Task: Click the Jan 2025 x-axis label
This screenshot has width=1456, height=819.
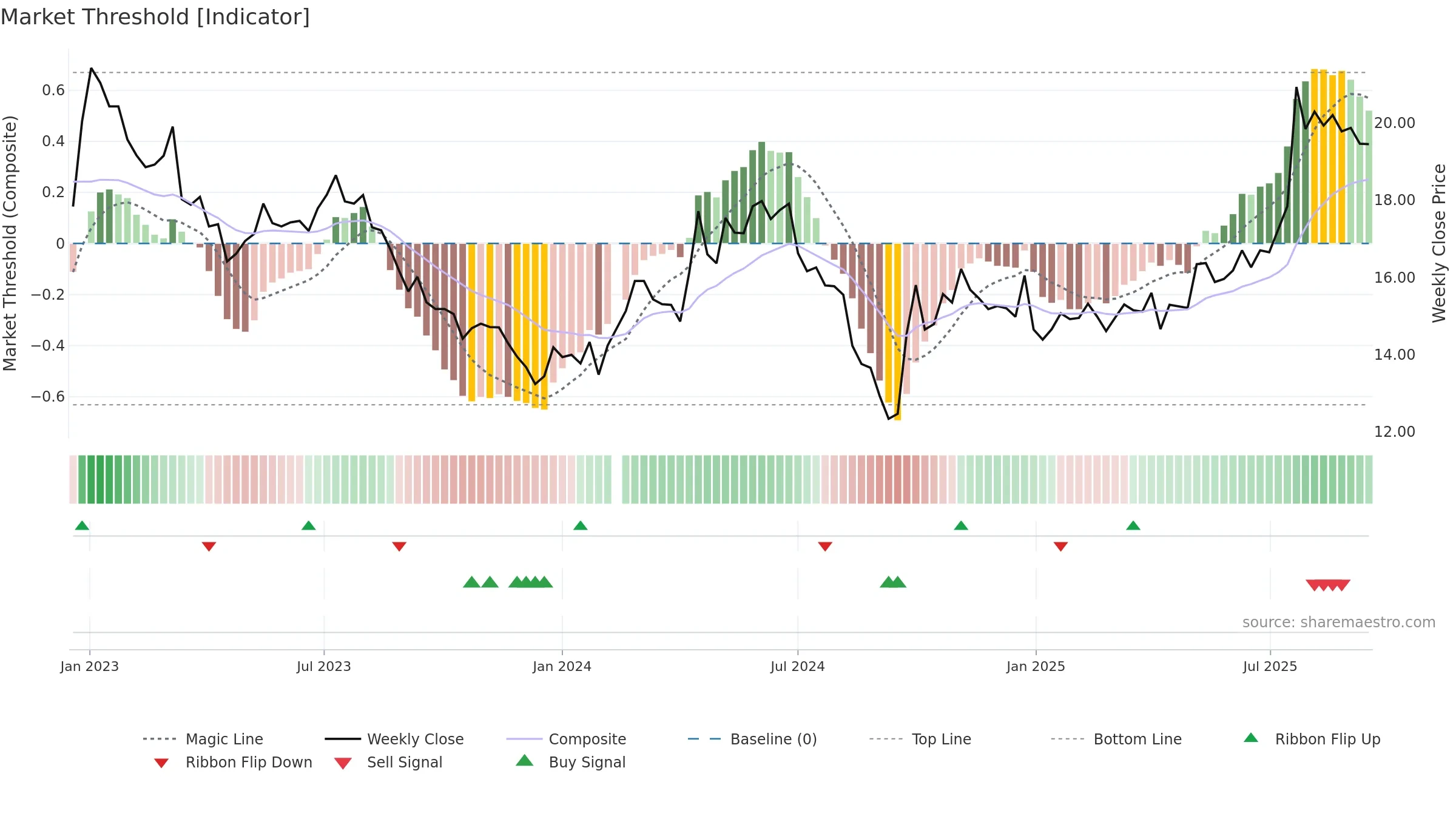Action: (1036, 666)
